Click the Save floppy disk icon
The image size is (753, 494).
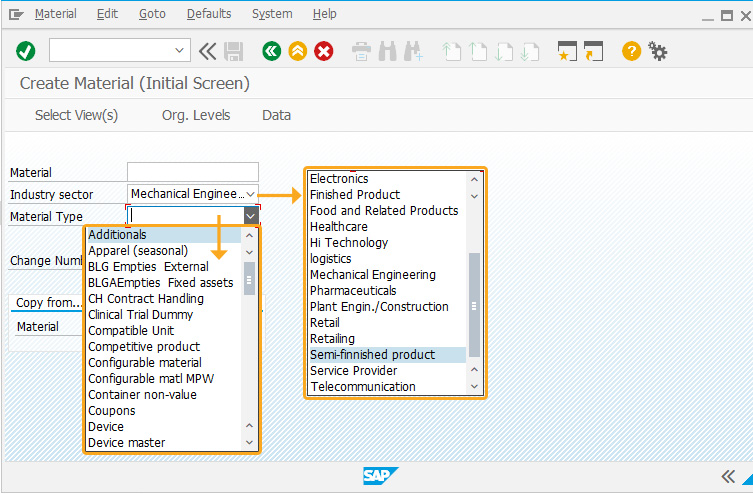[234, 51]
